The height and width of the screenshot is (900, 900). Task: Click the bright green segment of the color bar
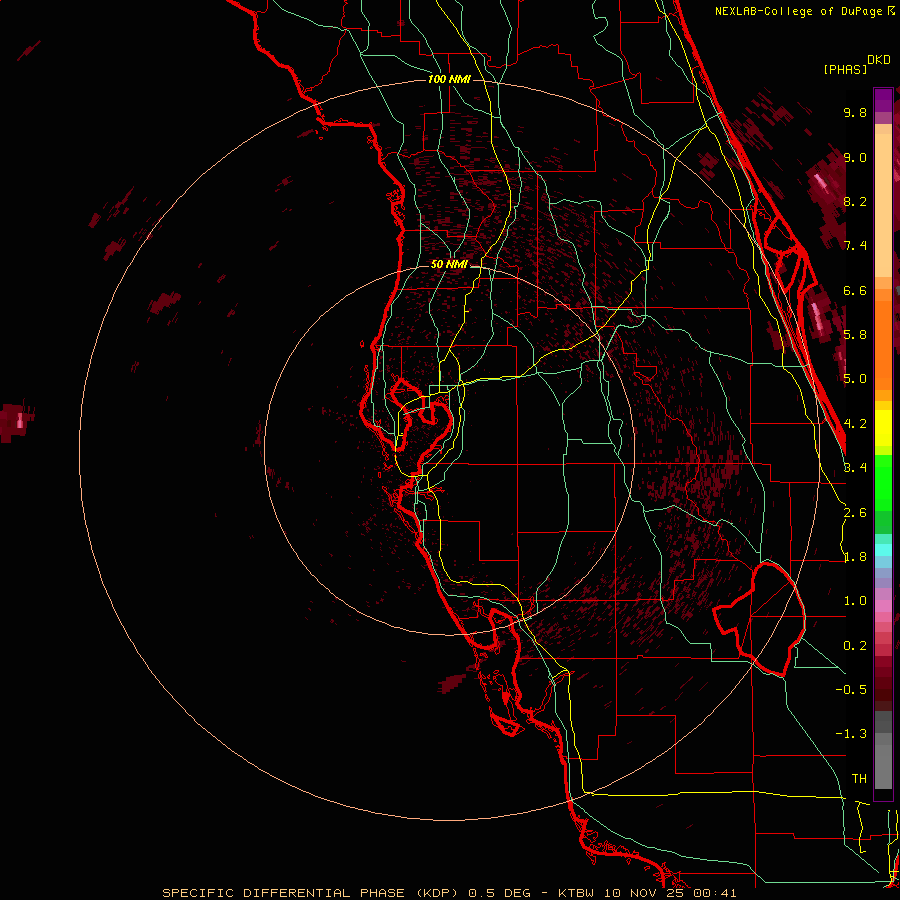click(883, 482)
